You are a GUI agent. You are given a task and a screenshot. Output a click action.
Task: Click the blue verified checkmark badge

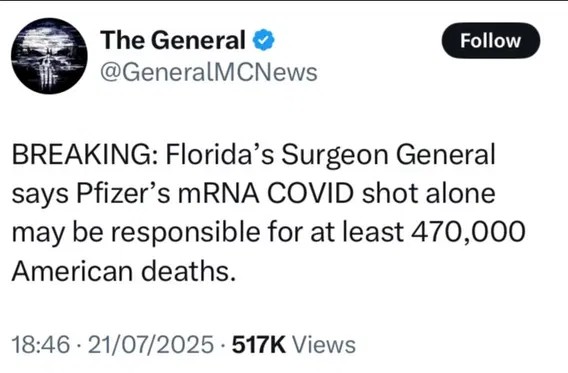264,40
